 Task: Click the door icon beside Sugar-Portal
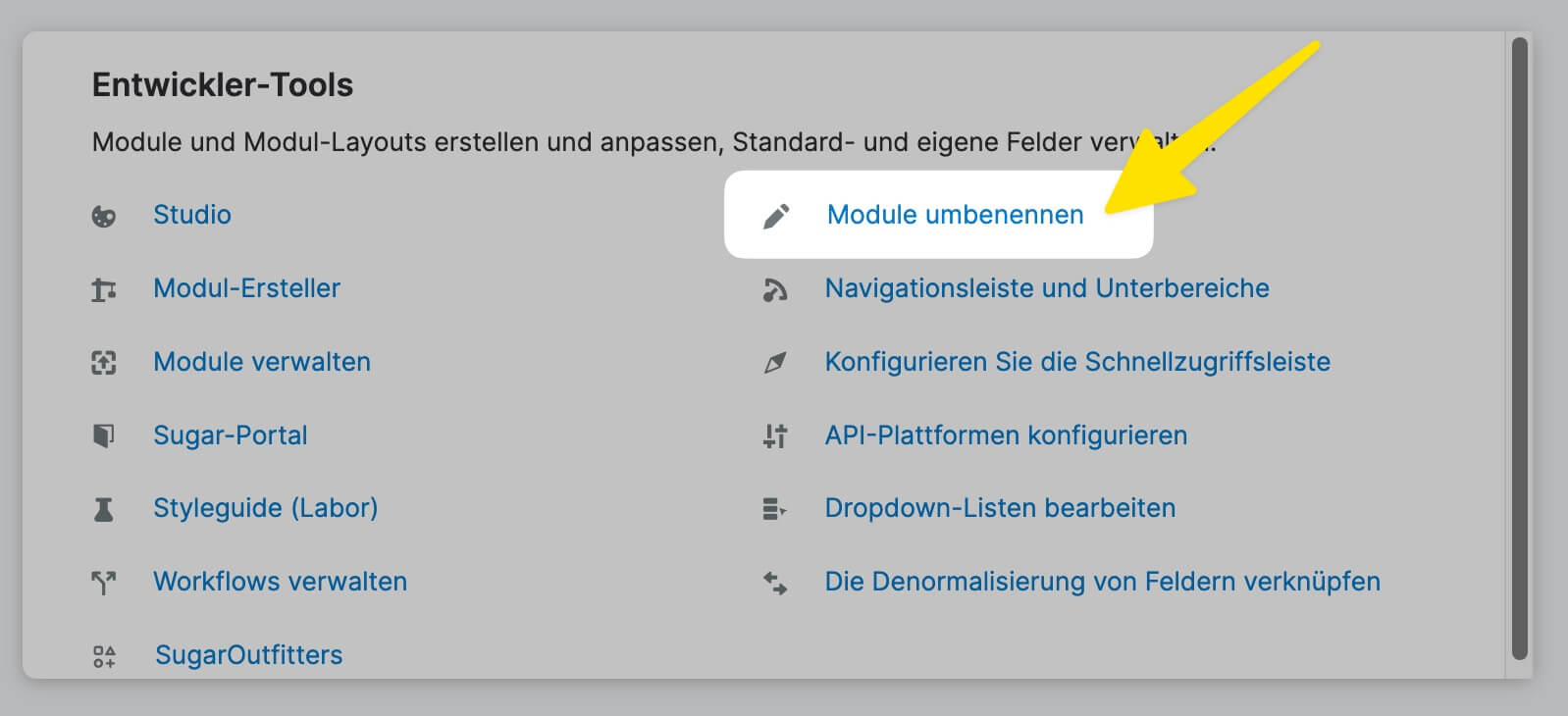click(103, 435)
